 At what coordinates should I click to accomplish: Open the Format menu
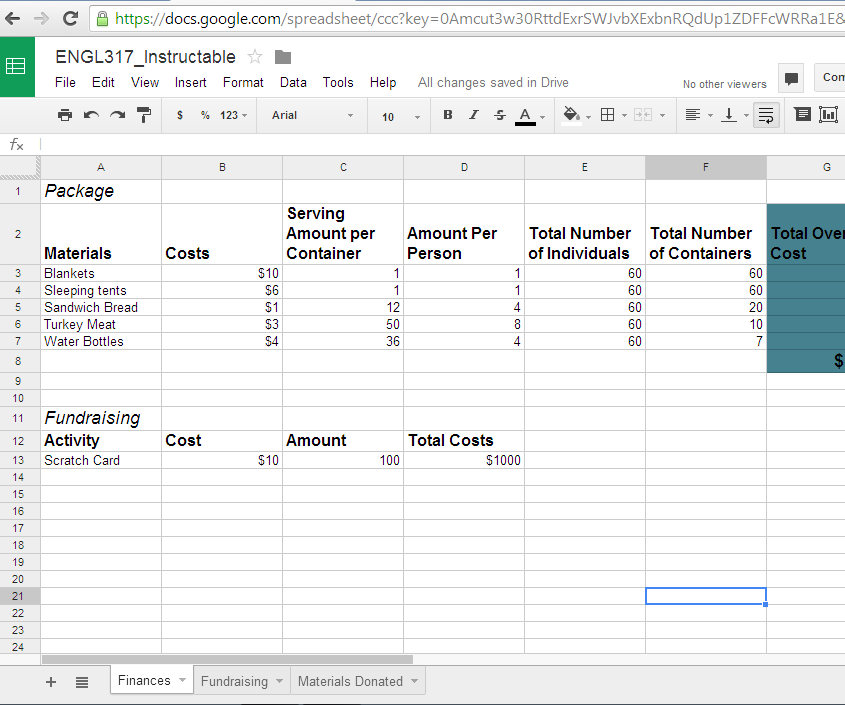(x=243, y=82)
